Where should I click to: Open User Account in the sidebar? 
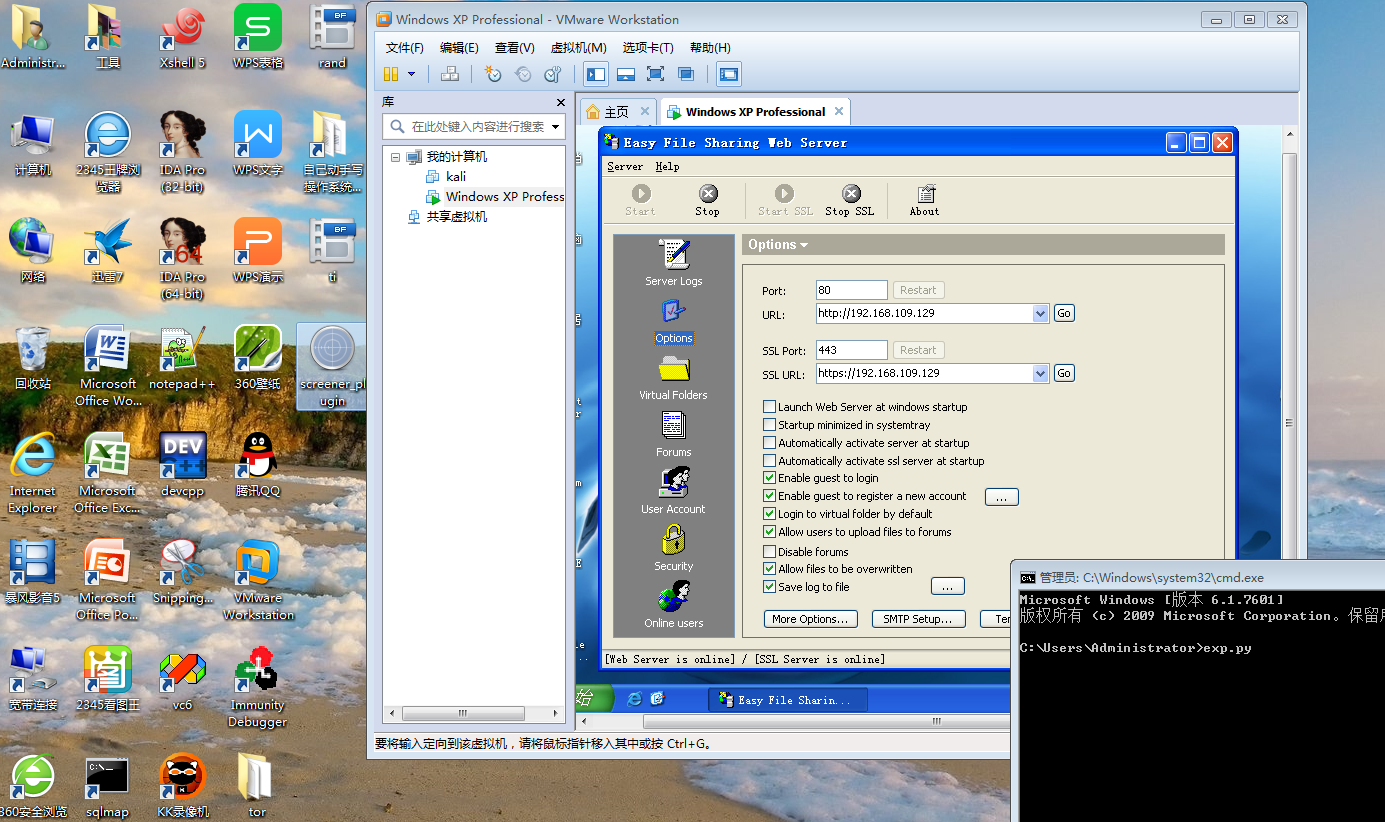coord(674,492)
